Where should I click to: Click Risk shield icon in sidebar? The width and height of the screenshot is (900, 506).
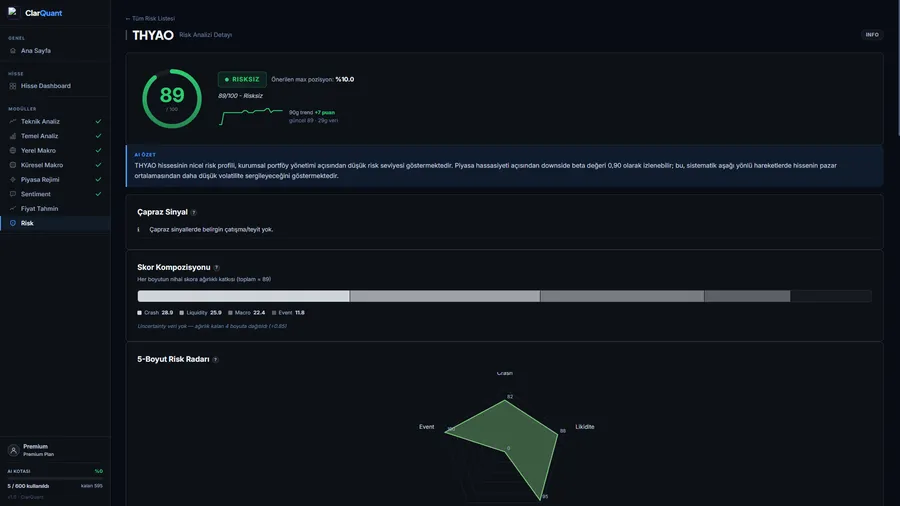click(13, 223)
